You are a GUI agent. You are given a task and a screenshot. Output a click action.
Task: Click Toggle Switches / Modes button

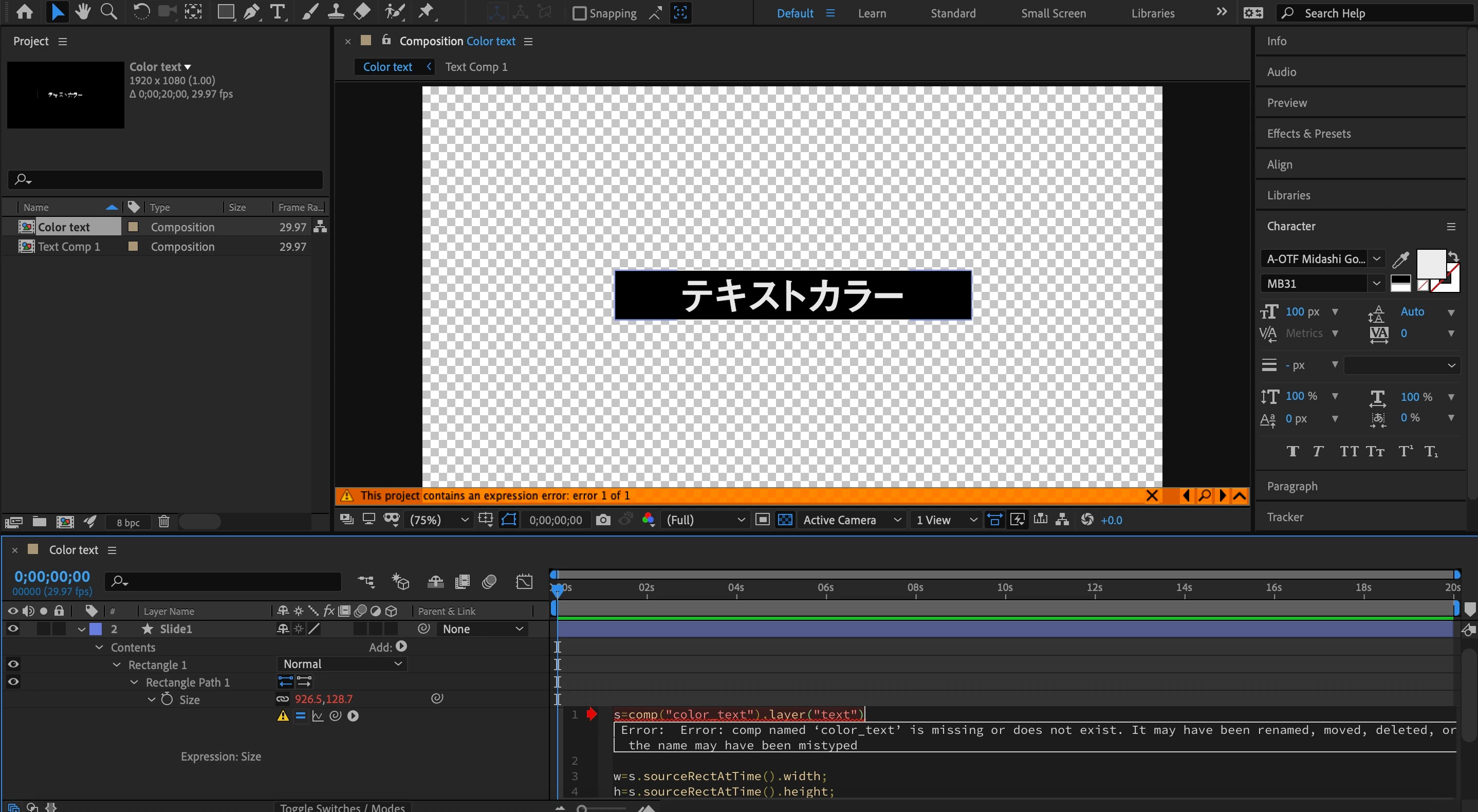342,807
